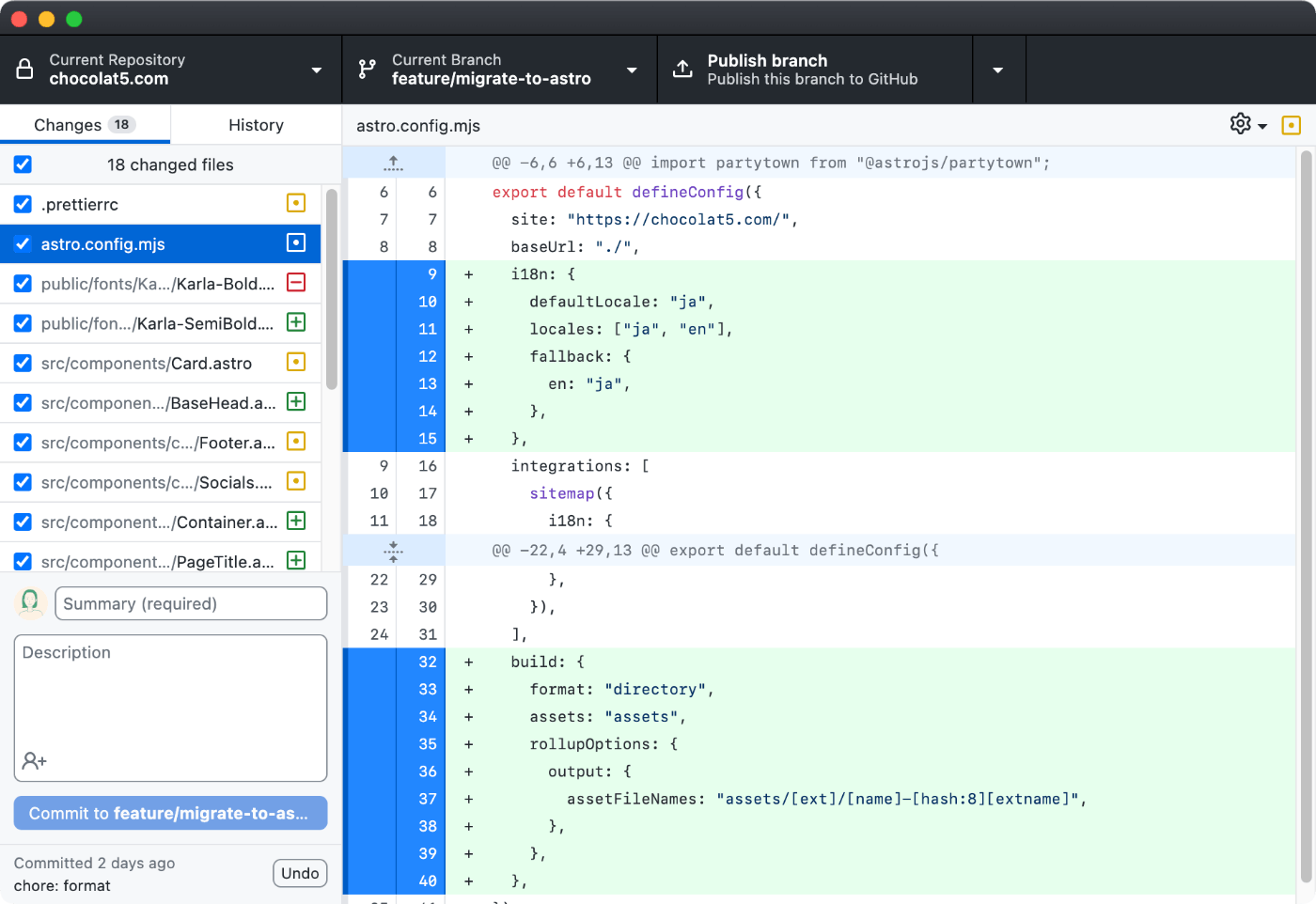Click Publish branch button
Screen dimensions: 1316x904
(814, 70)
